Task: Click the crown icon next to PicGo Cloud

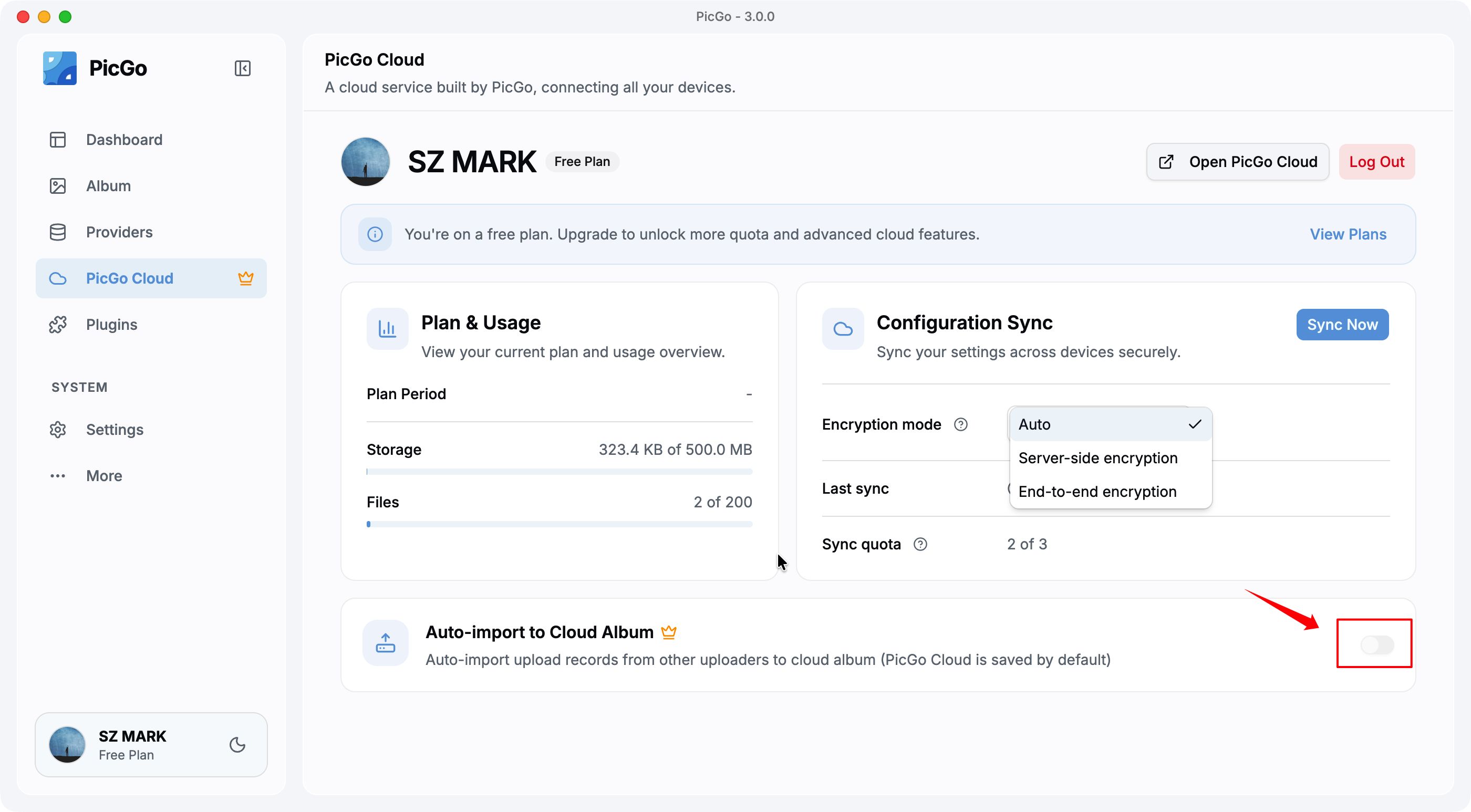Action: 245,278
